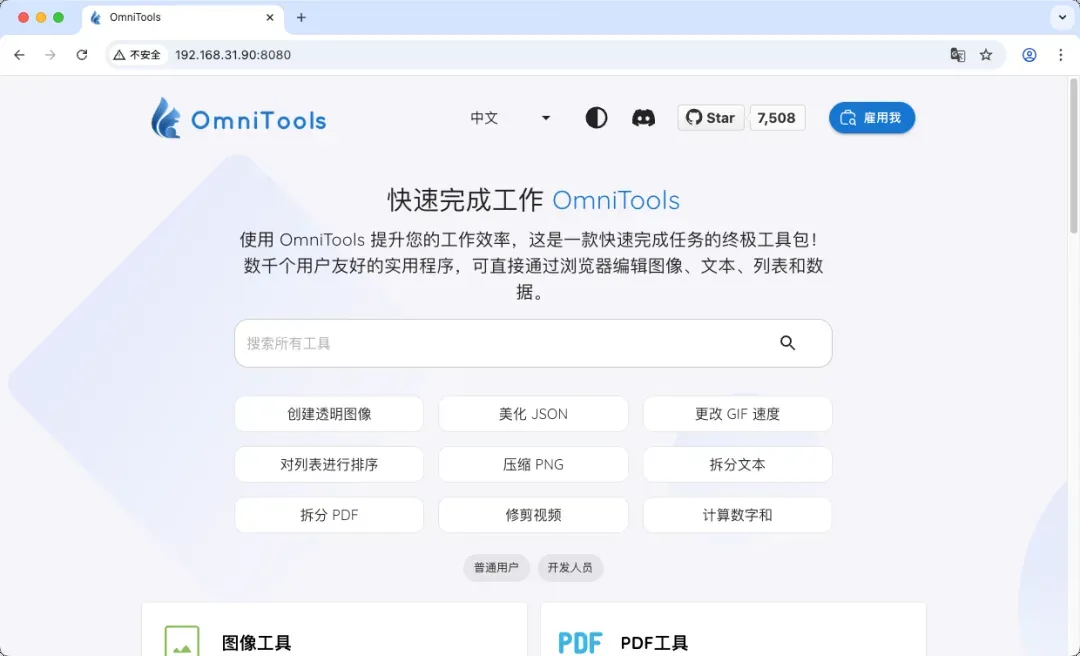Open the tab search chevron dropdown
The height and width of the screenshot is (656, 1080).
(x=1062, y=17)
